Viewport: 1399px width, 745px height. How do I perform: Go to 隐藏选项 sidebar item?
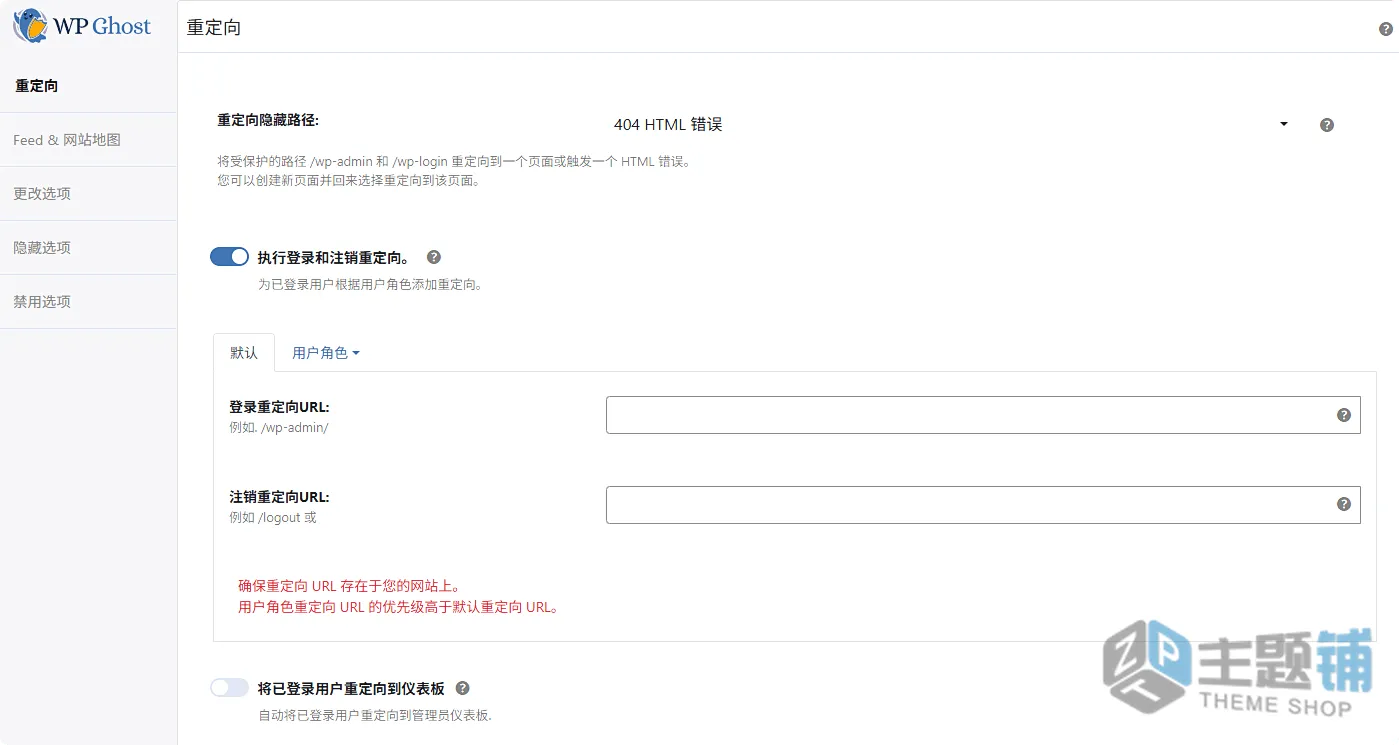(88, 248)
